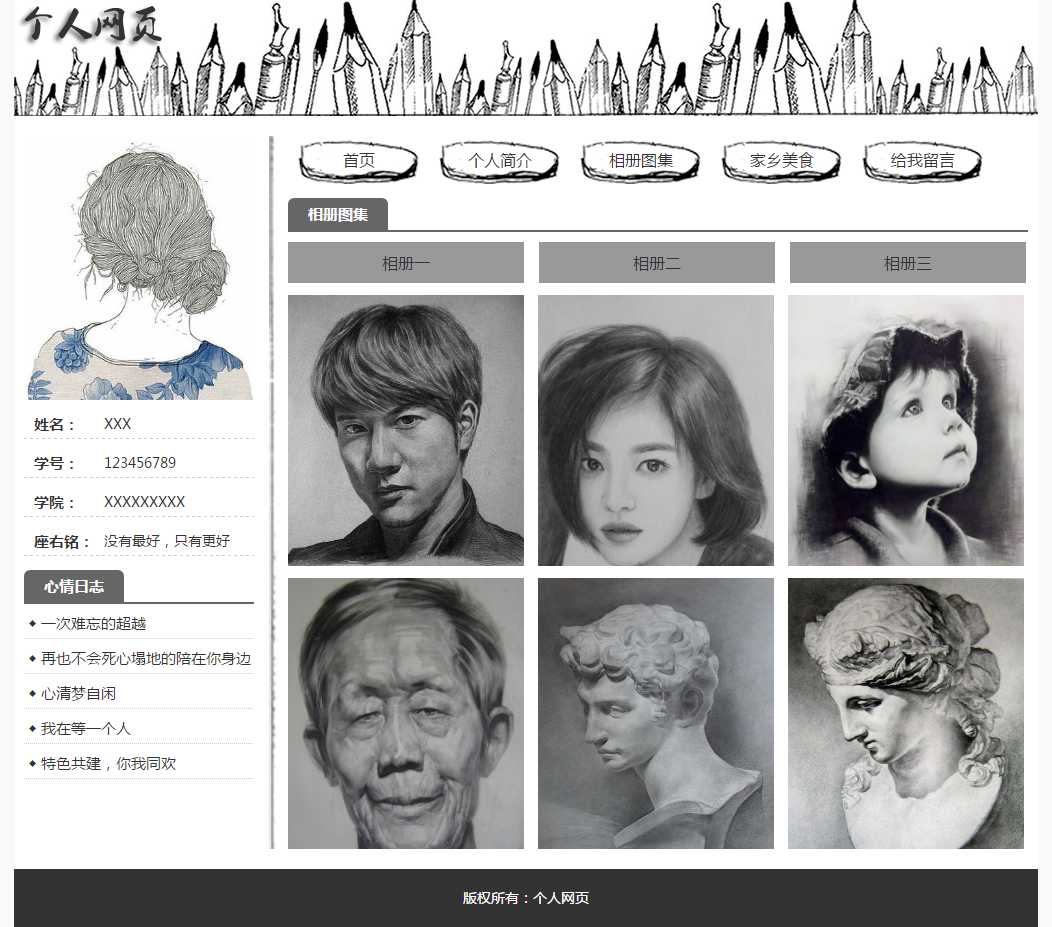The width and height of the screenshot is (1052, 927).
Task: Go to the 首页 navigation button
Action: 358,161
